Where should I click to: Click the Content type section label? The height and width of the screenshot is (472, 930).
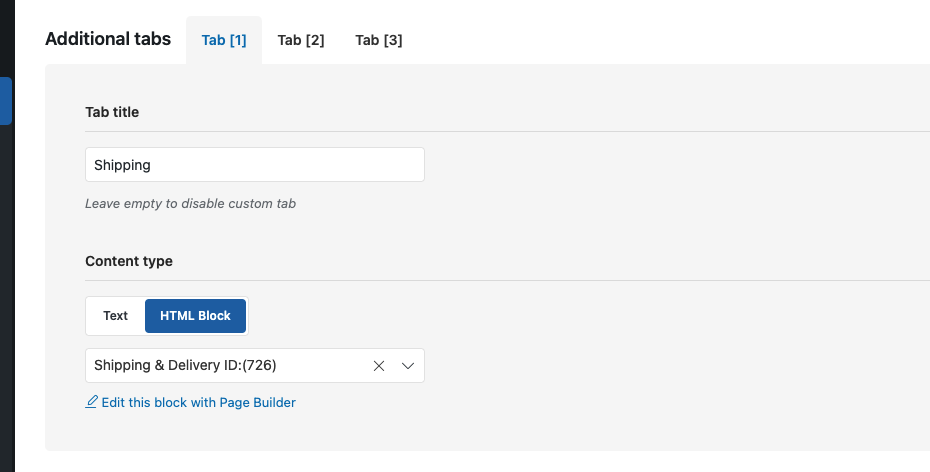point(129,261)
